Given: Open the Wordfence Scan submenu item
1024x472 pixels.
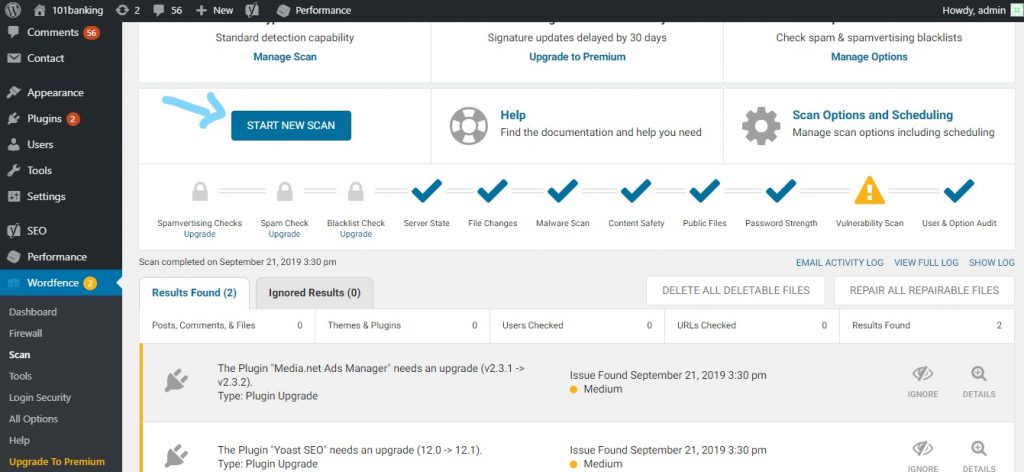Looking at the screenshot, I should pyautogui.click(x=20, y=354).
